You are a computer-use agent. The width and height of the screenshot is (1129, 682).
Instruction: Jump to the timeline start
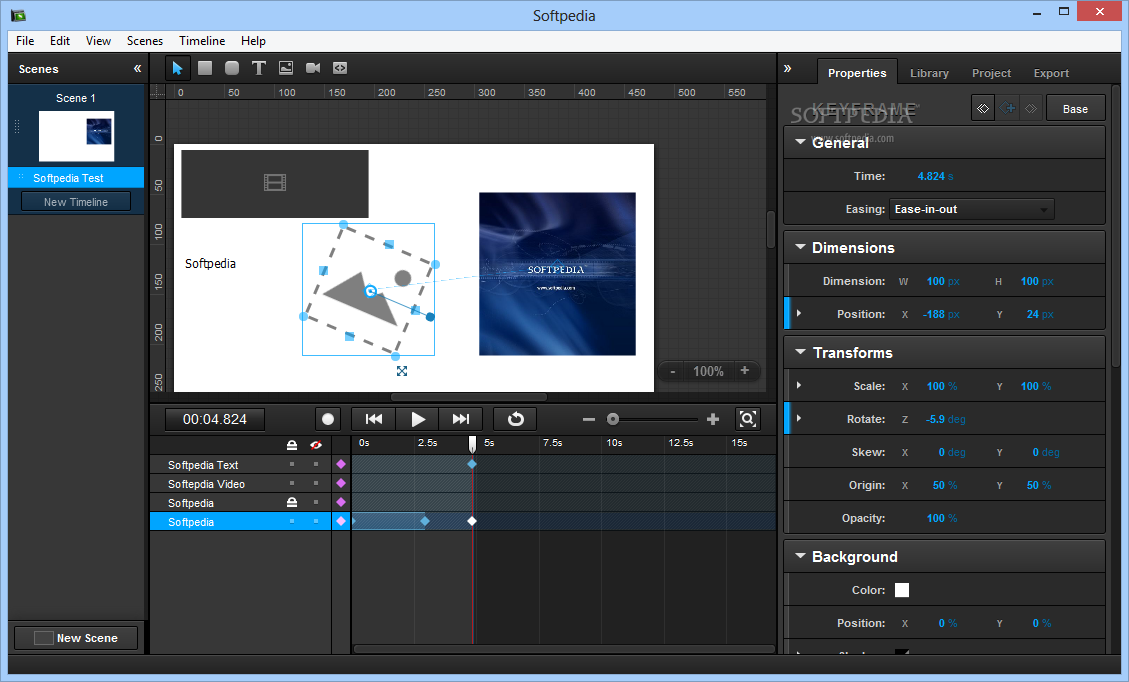click(x=374, y=419)
